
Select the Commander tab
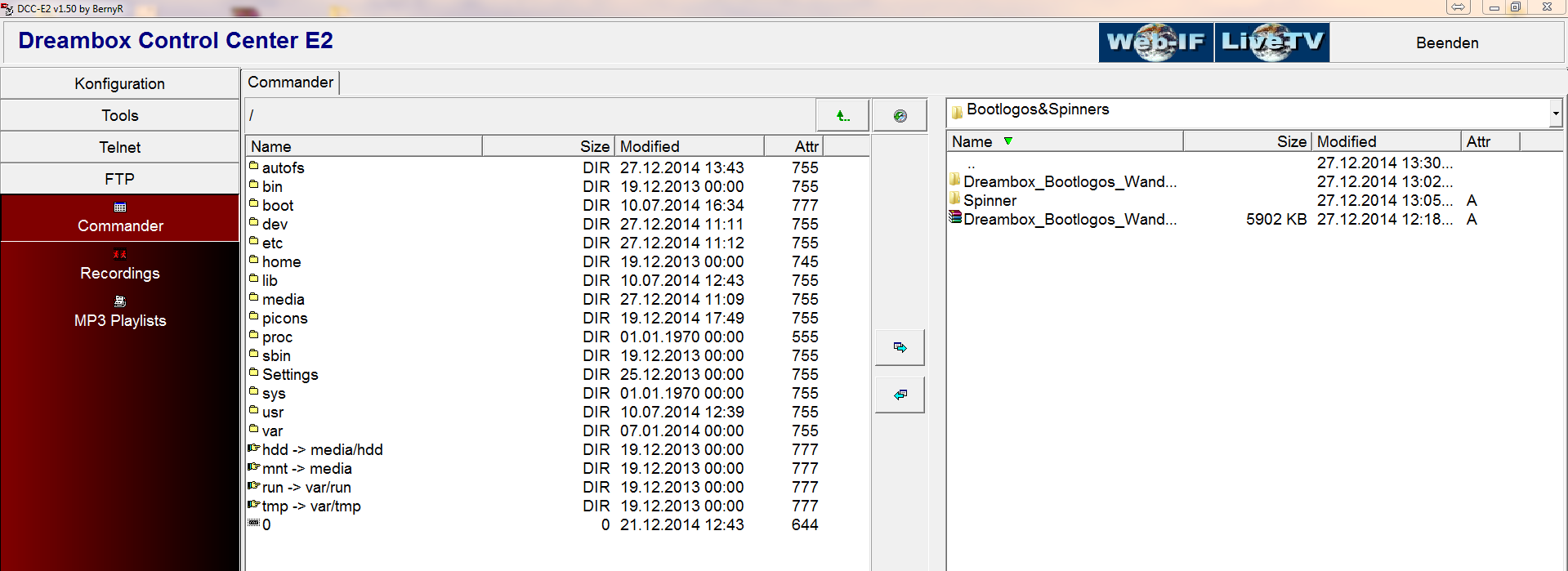tap(290, 83)
